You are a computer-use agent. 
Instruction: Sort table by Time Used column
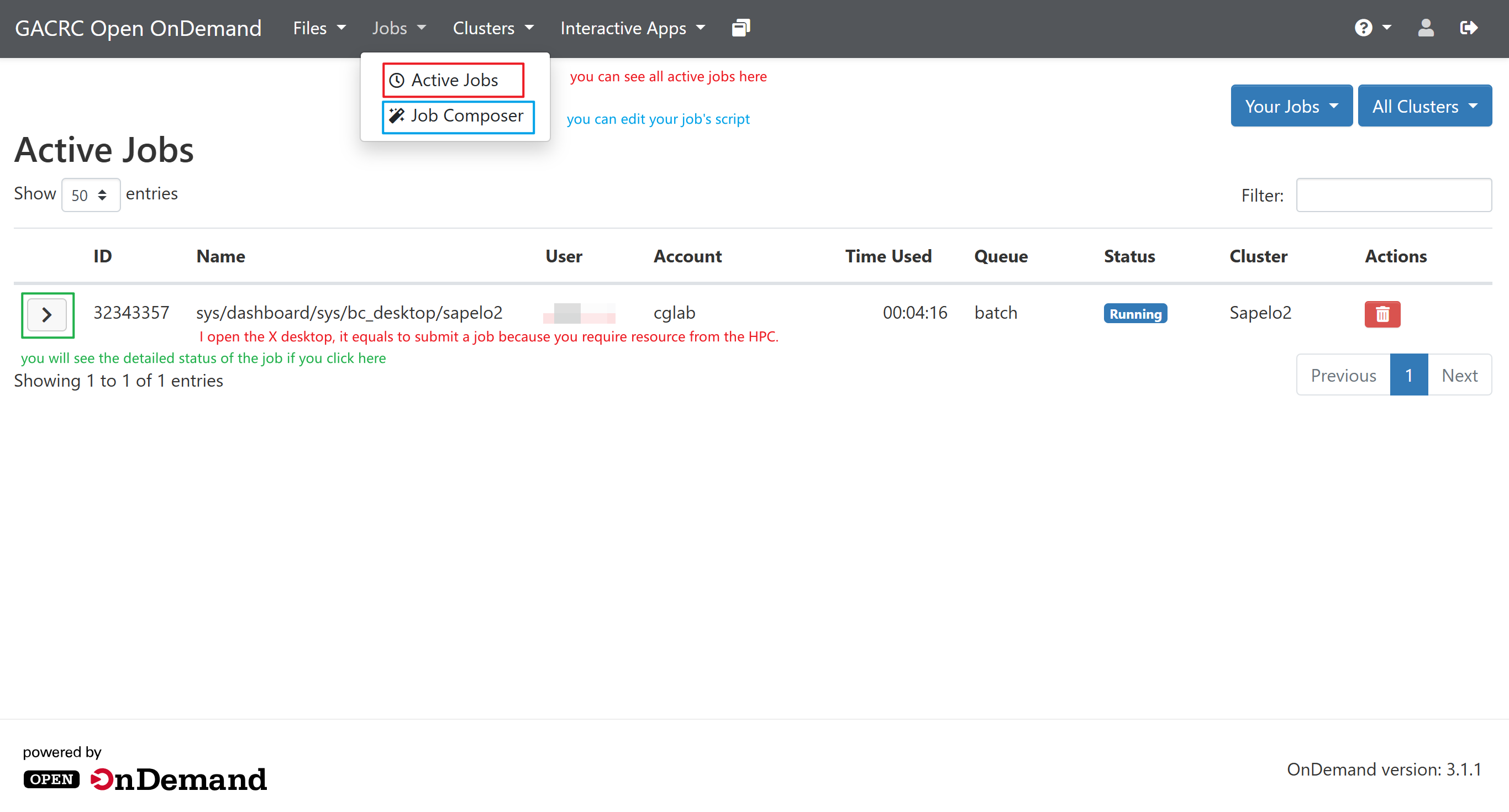click(x=888, y=256)
